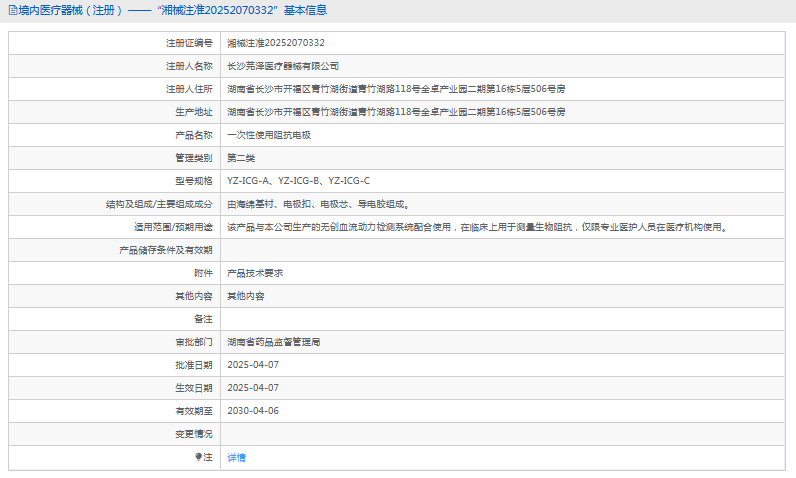
Task: Click the 型号规格 label
Action: coord(194,181)
